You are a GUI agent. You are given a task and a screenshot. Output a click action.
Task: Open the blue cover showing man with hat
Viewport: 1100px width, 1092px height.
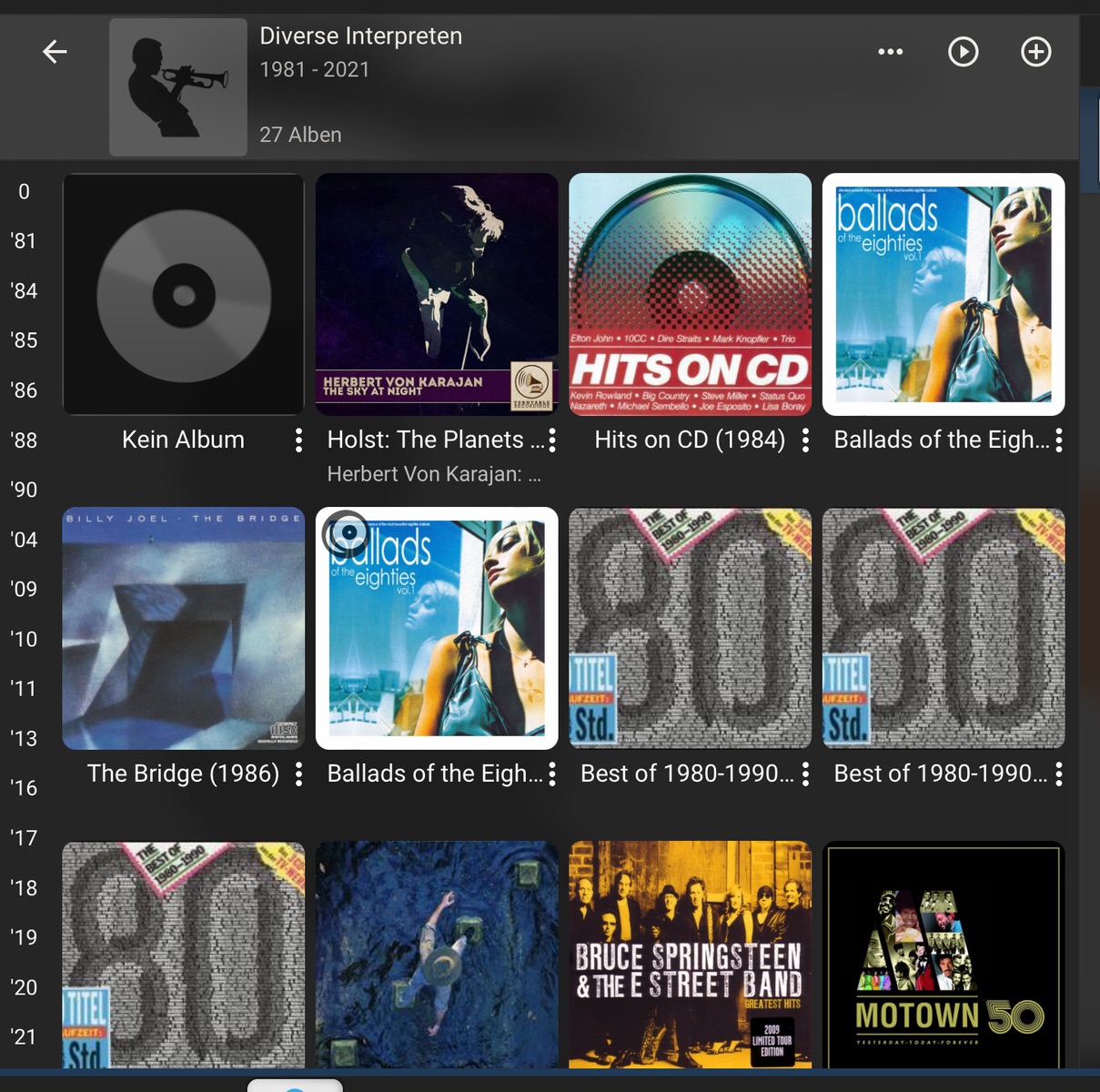(437, 954)
